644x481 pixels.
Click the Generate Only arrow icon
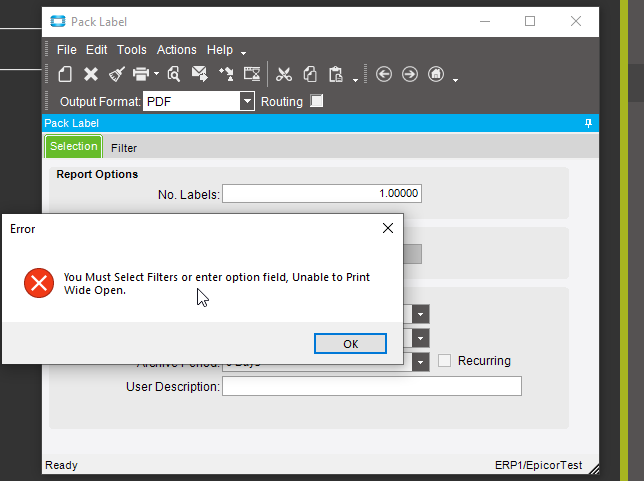[x=226, y=74]
